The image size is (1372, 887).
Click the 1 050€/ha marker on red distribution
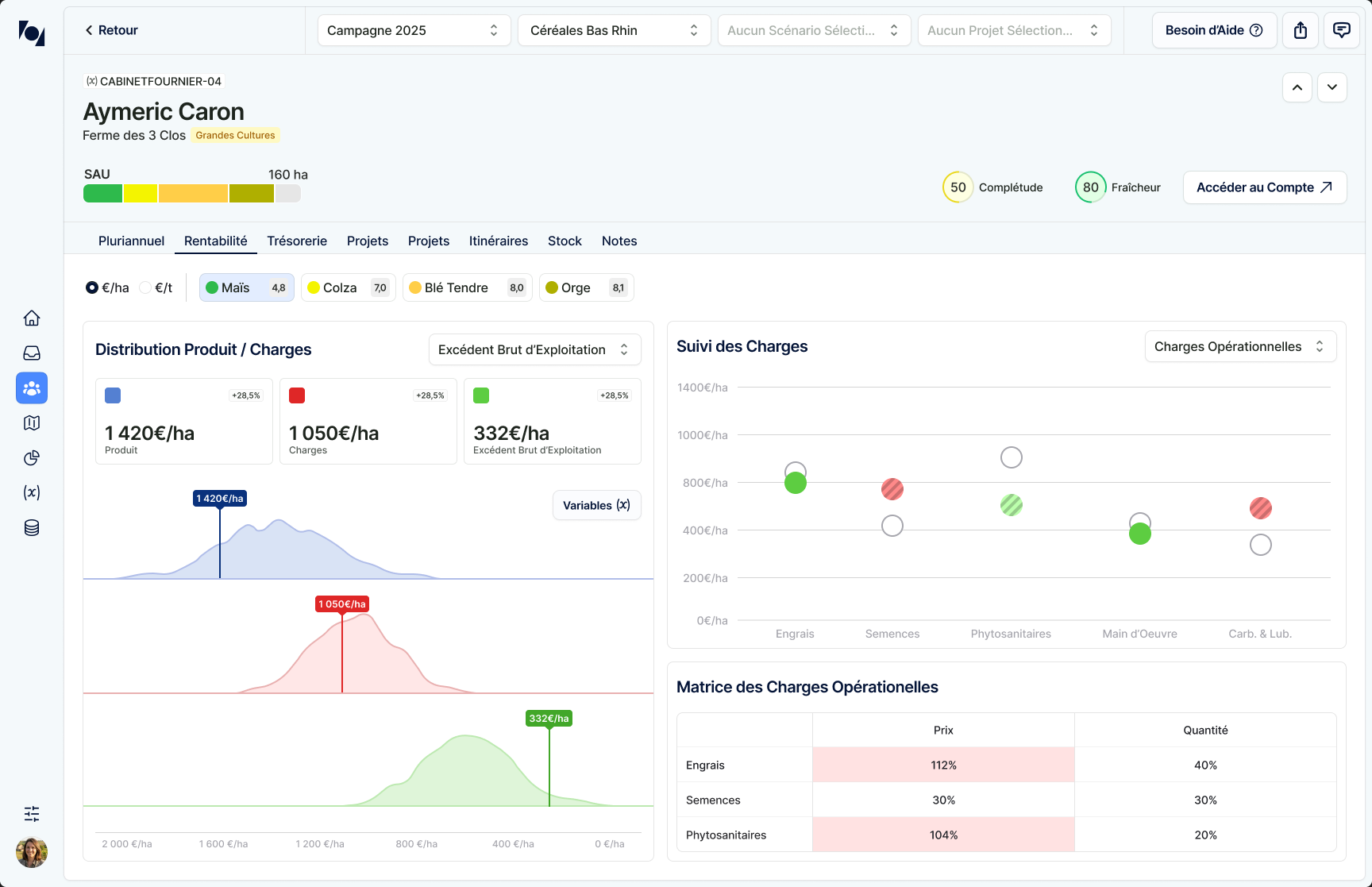[x=342, y=604]
